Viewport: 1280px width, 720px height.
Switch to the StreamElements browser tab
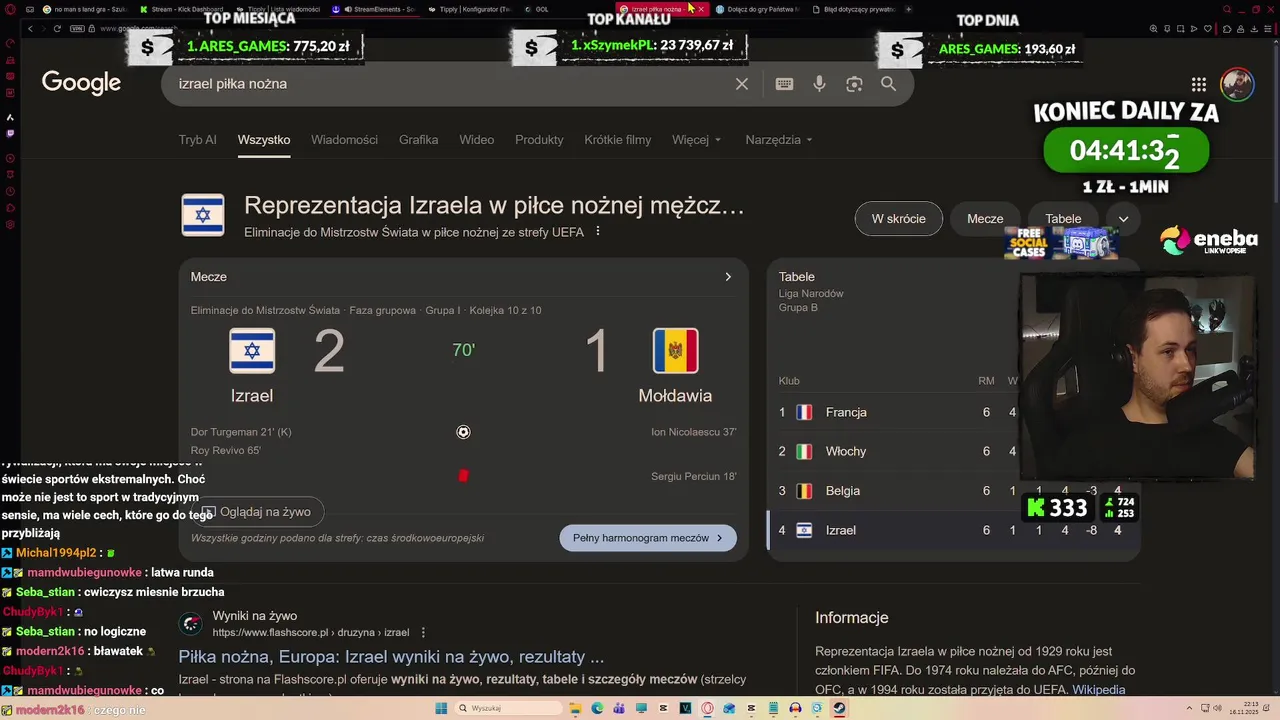click(x=375, y=9)
